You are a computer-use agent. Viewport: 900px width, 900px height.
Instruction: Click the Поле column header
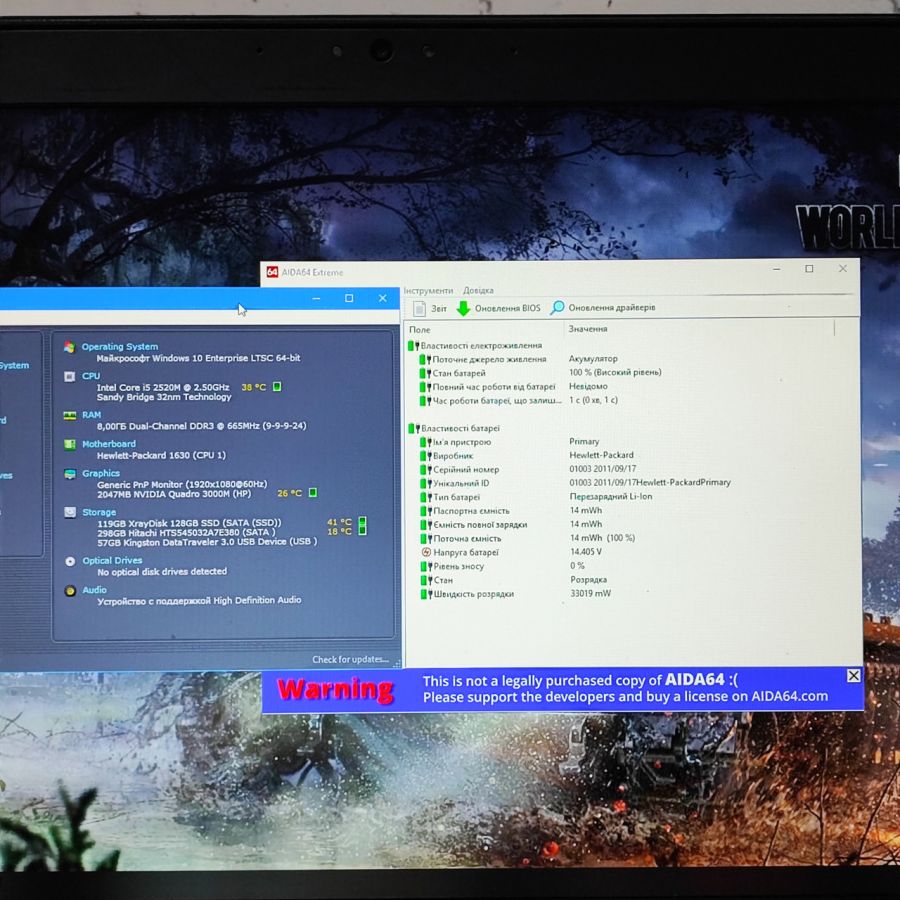point(420,329)
